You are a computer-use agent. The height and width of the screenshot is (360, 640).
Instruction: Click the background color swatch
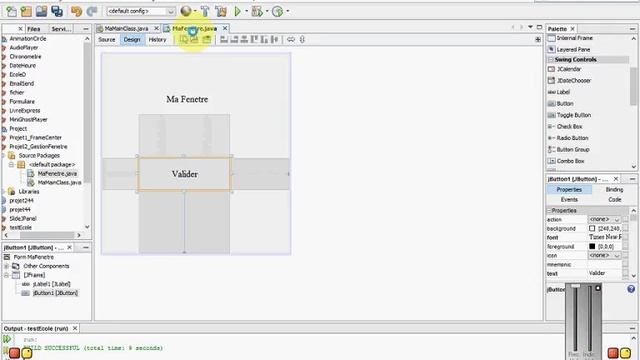(592, 229)
